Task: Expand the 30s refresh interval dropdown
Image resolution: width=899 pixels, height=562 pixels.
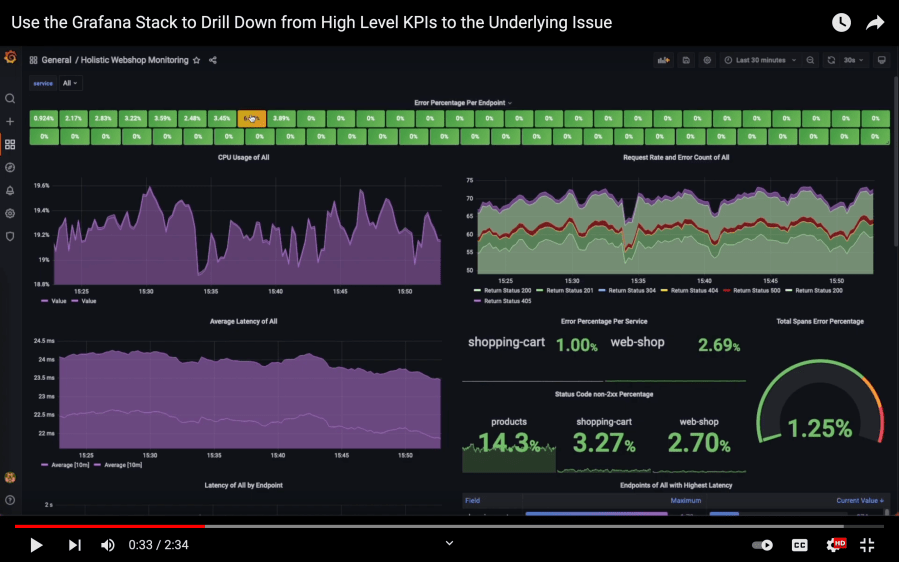Action: pos(853,60)
